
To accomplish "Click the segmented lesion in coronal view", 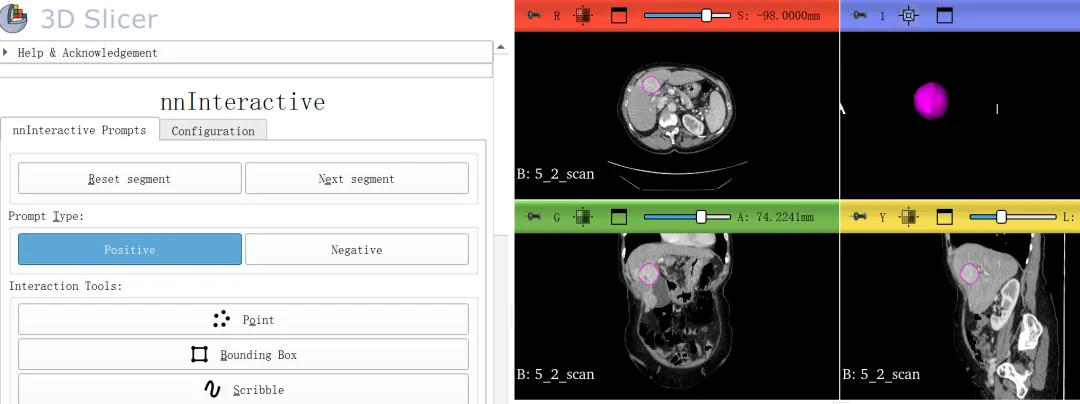I will coord(648,274).
